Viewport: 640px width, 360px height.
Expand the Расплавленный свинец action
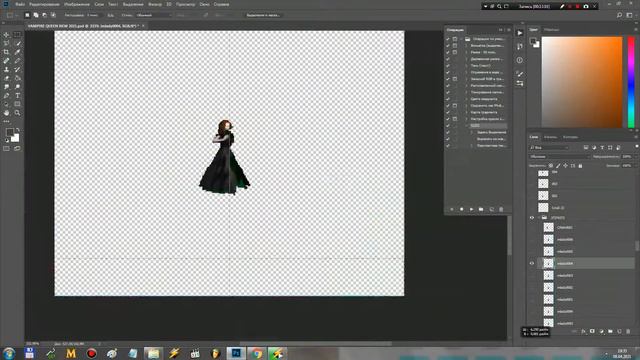point(467,86)
